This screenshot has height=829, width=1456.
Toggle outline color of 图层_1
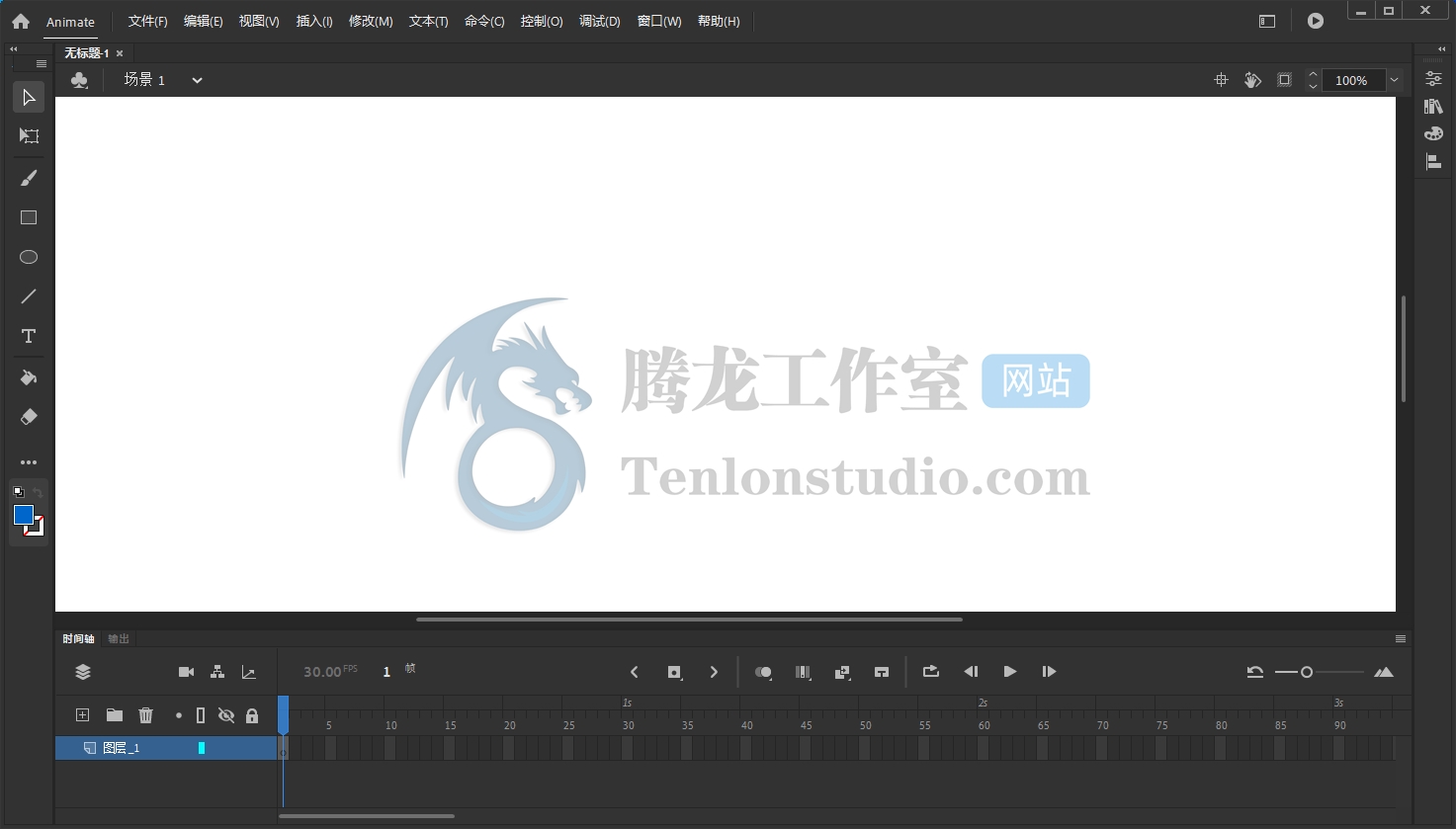pyautogui.click(x=202, y=748)
